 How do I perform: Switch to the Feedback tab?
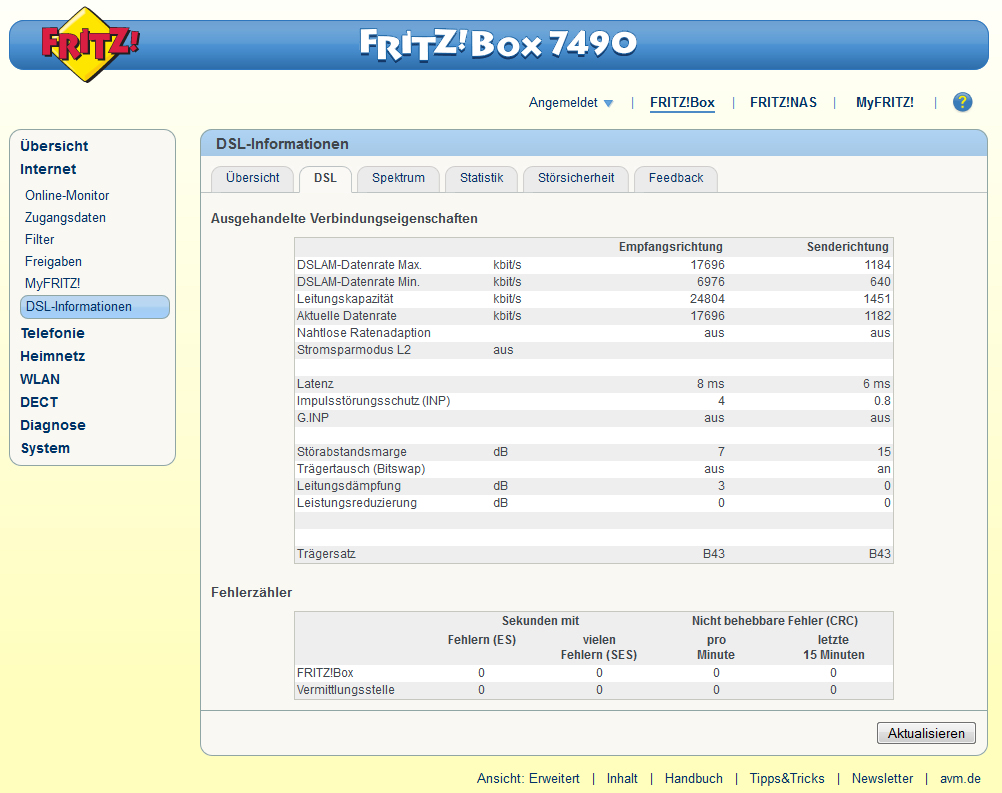(675, 178)
